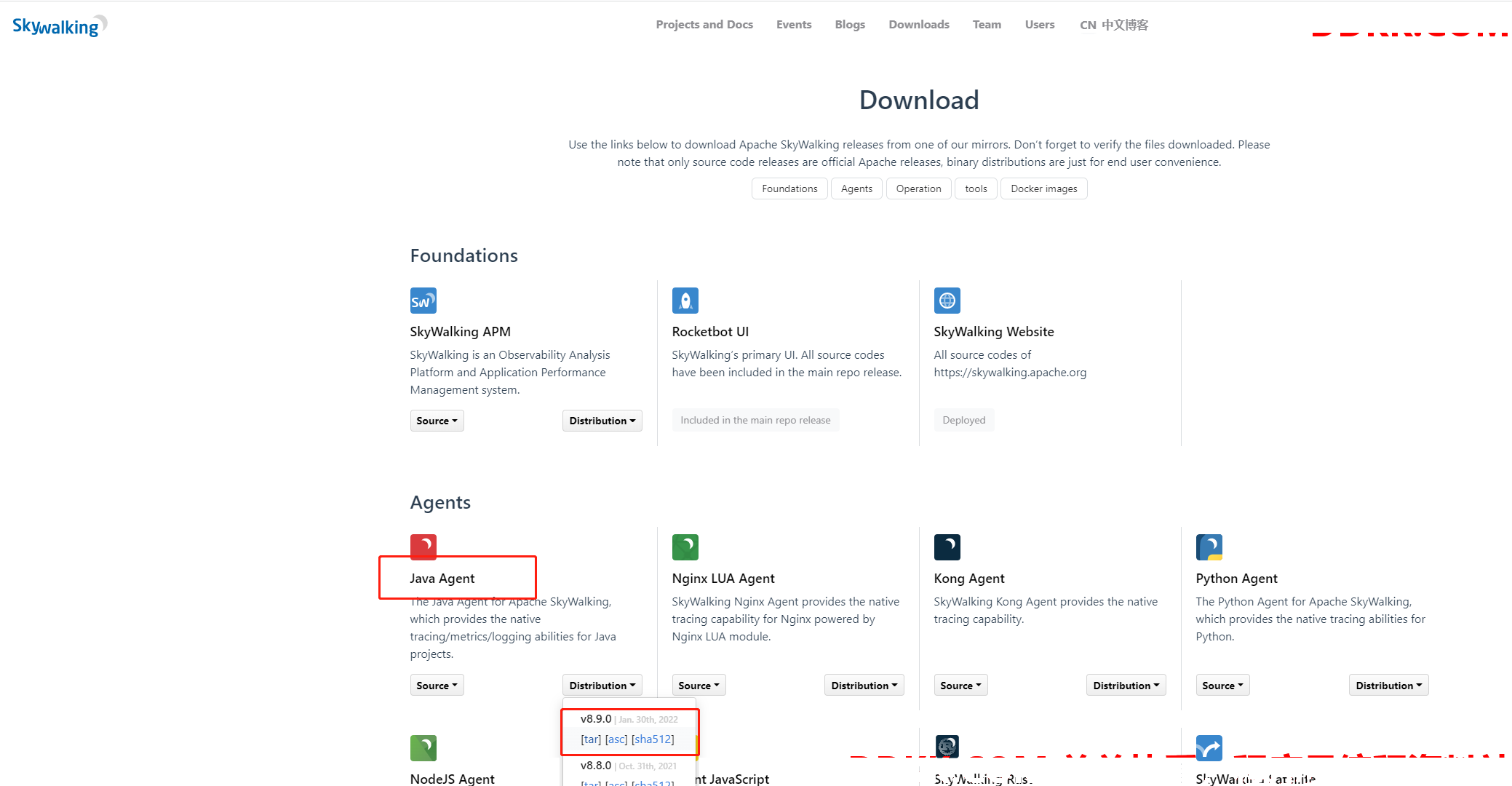This screenshot has height=786, width=1512.
Task: Jump to the Operation section button
Action: (x=918, y=188)
